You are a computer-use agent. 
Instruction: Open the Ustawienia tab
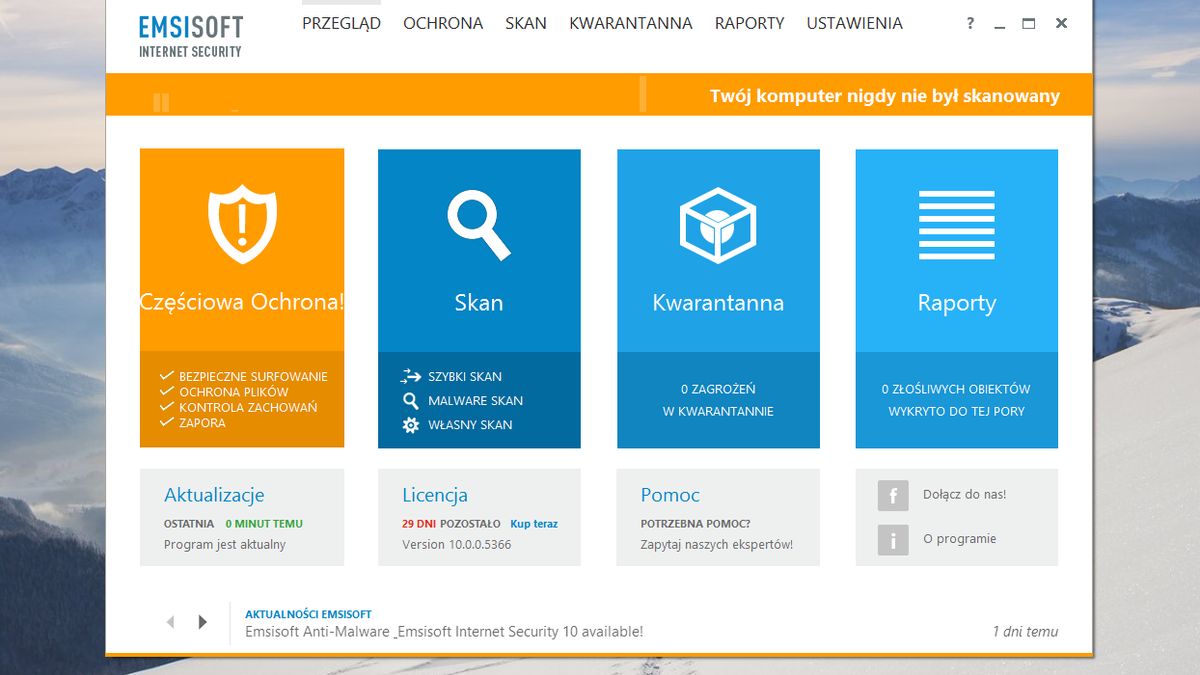855,23
